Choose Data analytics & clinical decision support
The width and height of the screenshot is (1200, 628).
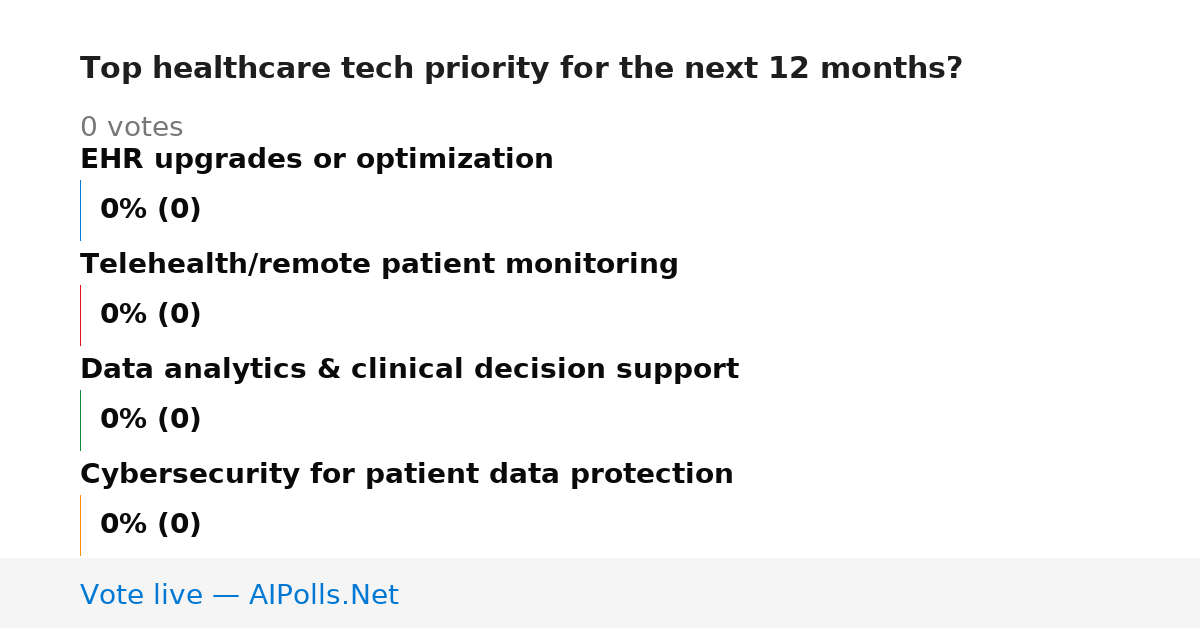coord(409,370)
